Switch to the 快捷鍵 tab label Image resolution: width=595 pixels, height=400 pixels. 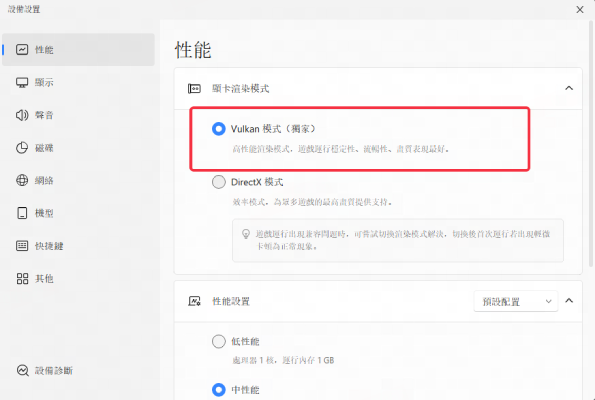coord(49,246)
